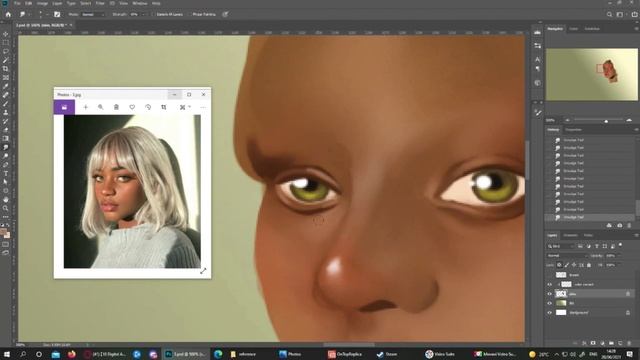
Task: Click the Navigator zoom slider handle
Action: tap(606, 120)
